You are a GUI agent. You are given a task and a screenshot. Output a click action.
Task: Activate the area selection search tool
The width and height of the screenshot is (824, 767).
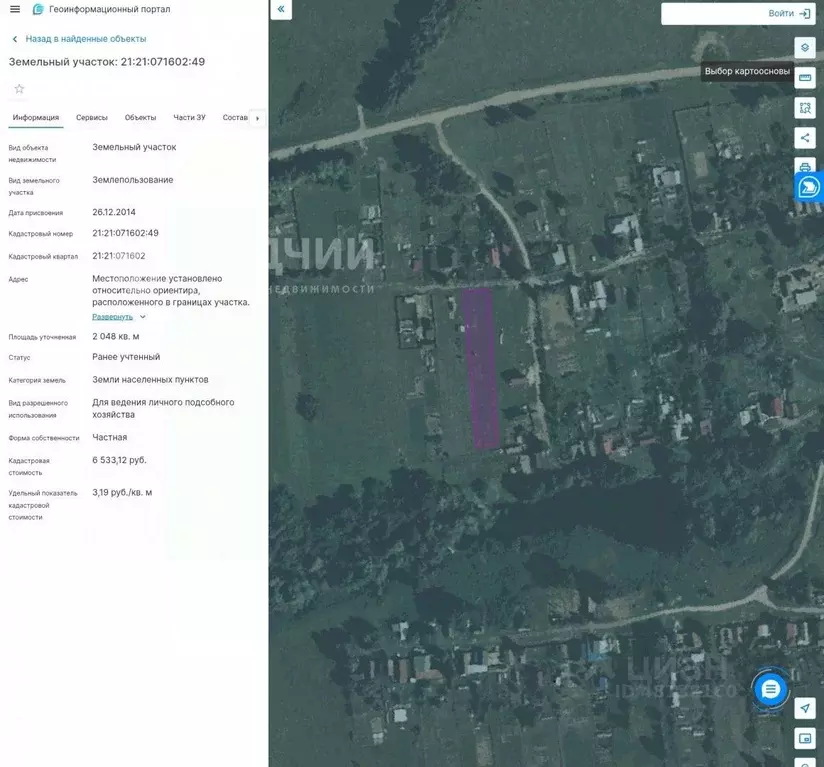click(x=805, y=107)
